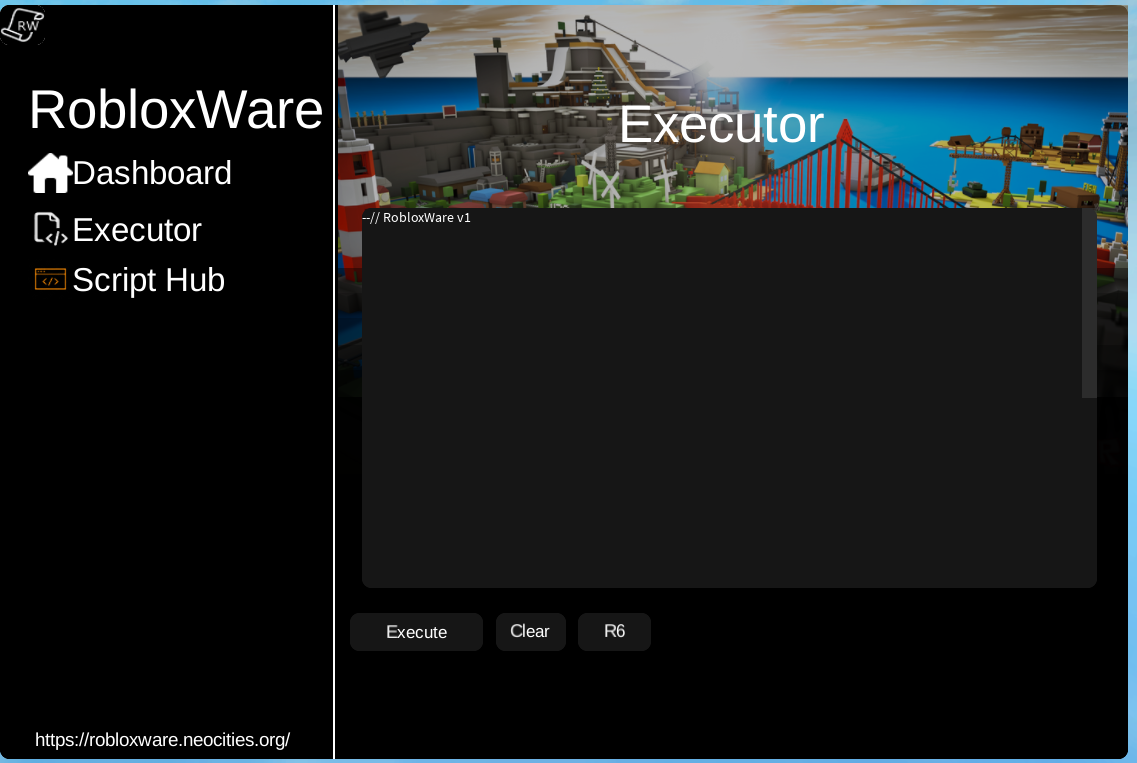Toggle the R6 button
1137x763 pixels.
point(614,632)
